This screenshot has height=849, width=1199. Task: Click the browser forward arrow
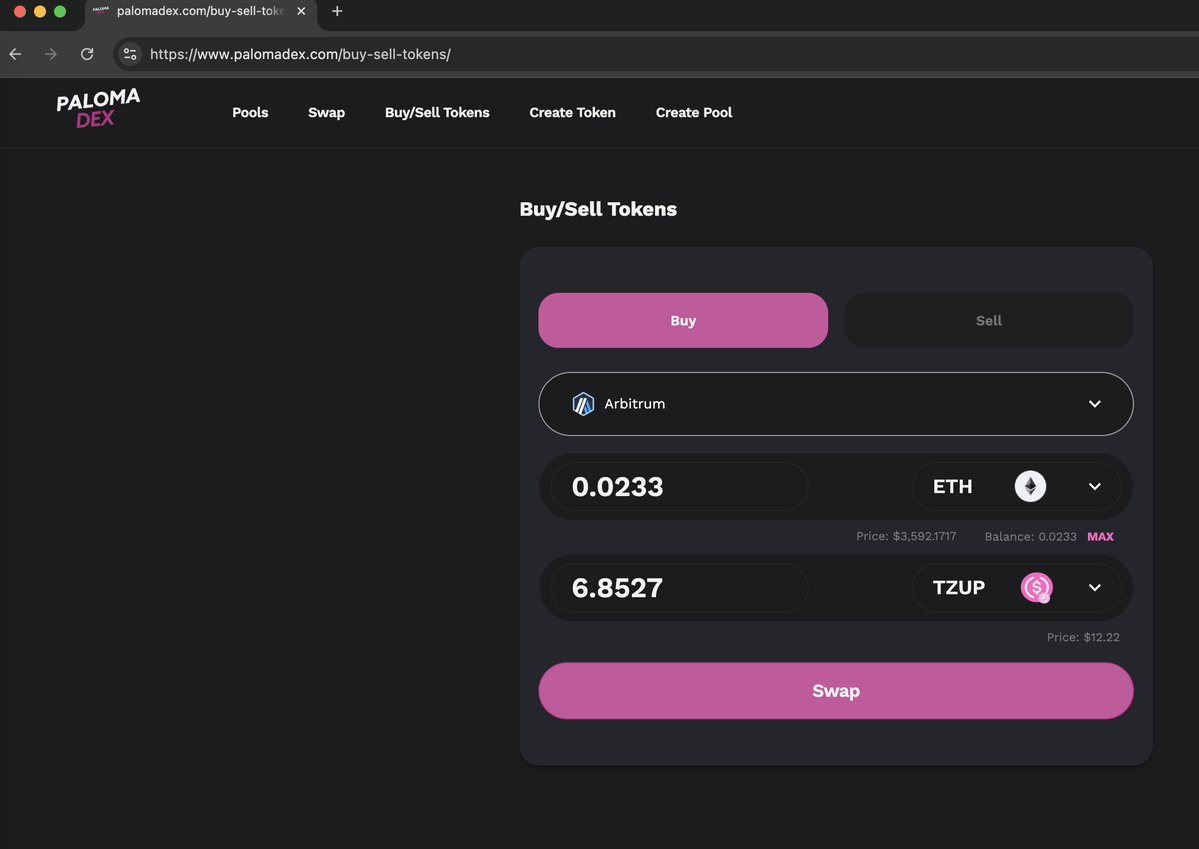tap(50, 54)
